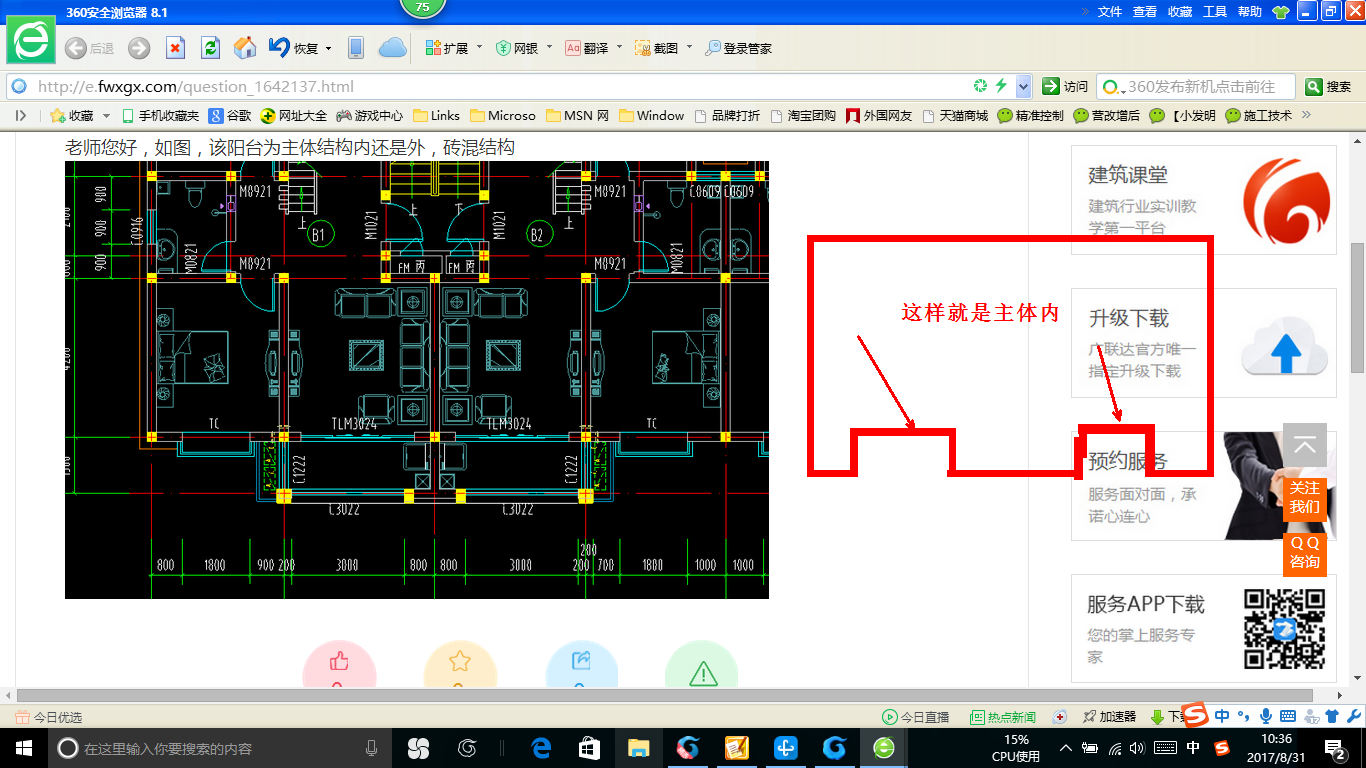Open the 工具 menu
This screenshot has height=768, width=1366.
point(1215,12)
